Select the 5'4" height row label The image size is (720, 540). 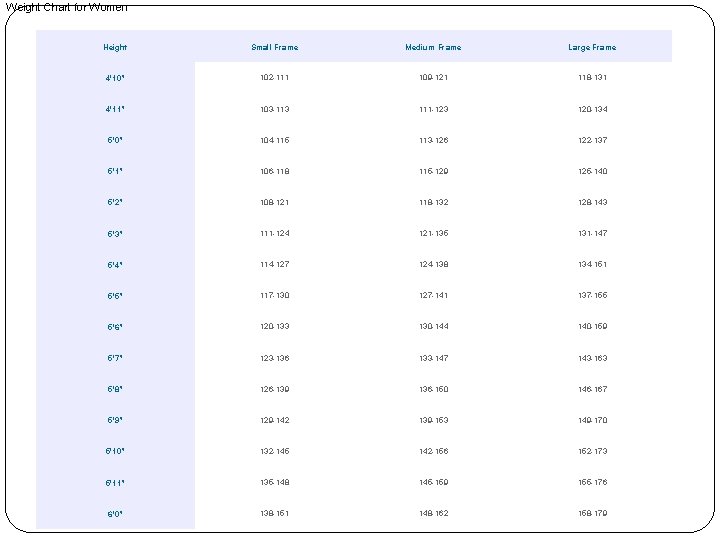115,265
